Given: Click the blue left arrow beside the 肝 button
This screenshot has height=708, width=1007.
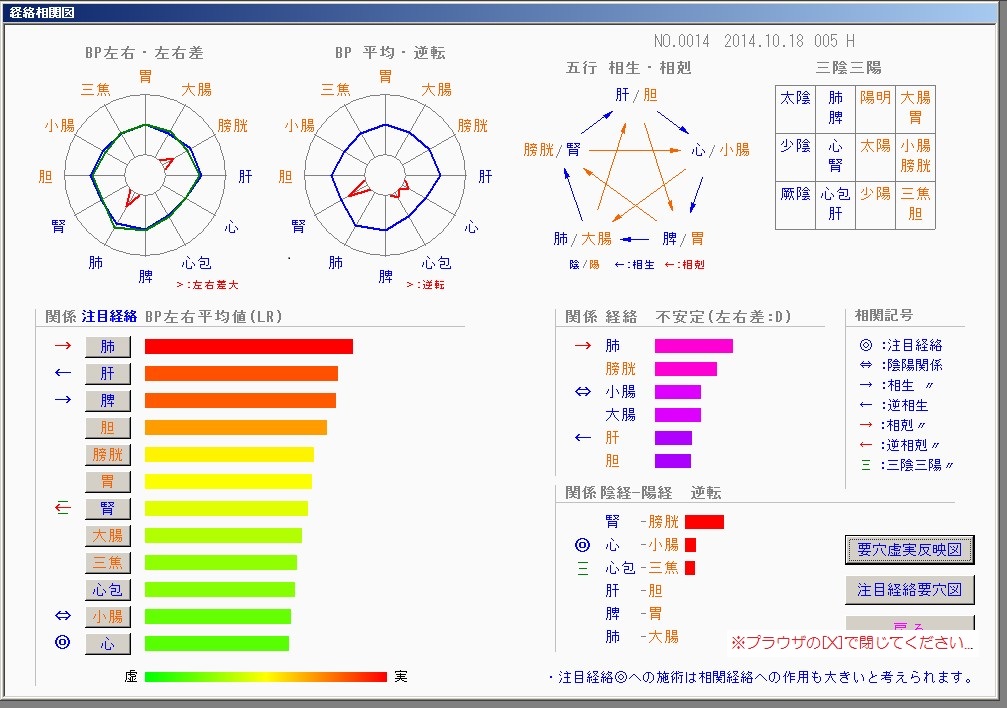Looking at the screenshot, I should (x=63, y=373).
